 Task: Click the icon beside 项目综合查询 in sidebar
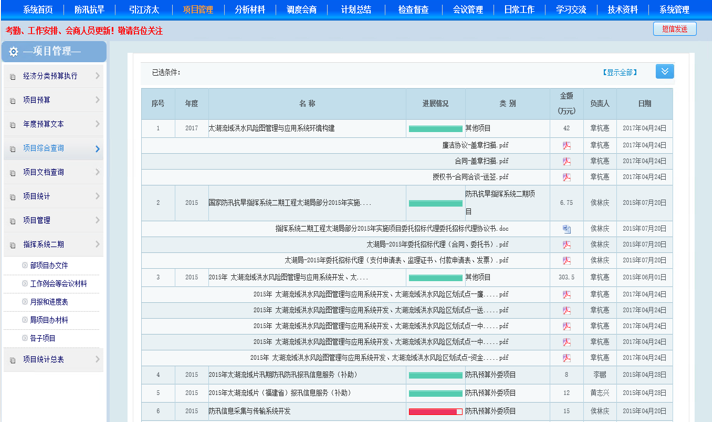pyautogui.click(x=13, y=148)
